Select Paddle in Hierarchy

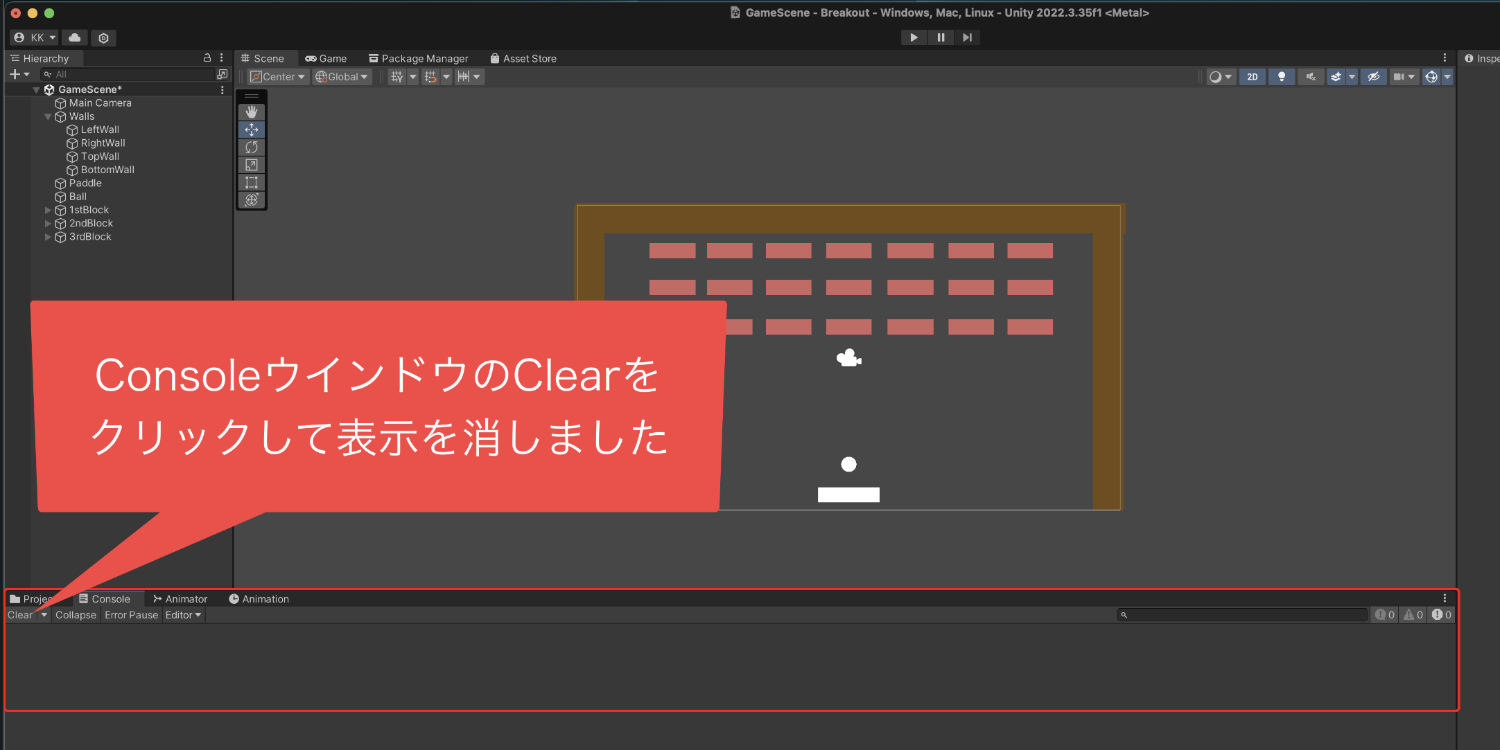[x=85, y=184]
